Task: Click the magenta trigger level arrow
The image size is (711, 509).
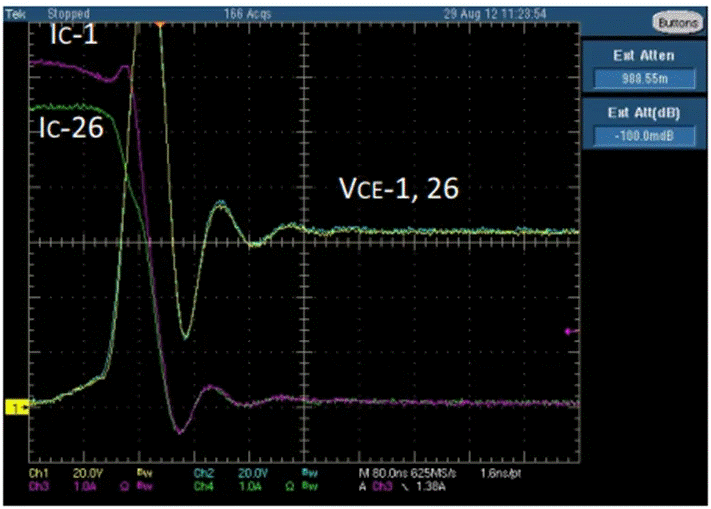Action: (x=572, y=331)
